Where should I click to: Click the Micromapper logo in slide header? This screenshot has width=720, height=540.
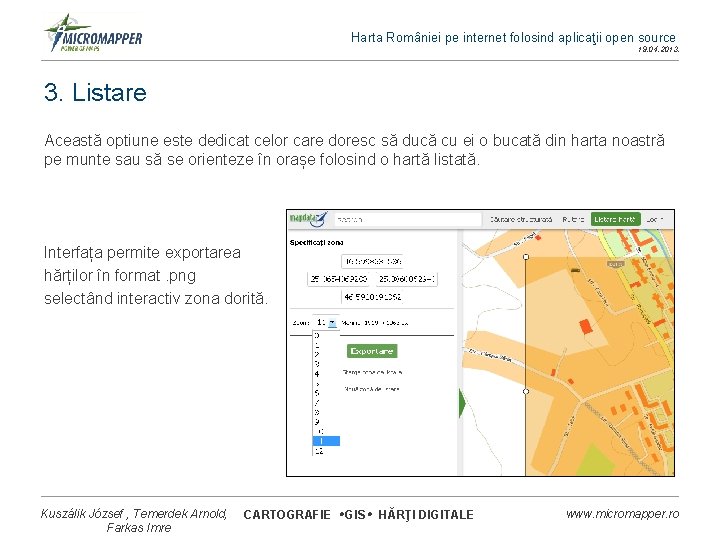click(x=93, y=33)
